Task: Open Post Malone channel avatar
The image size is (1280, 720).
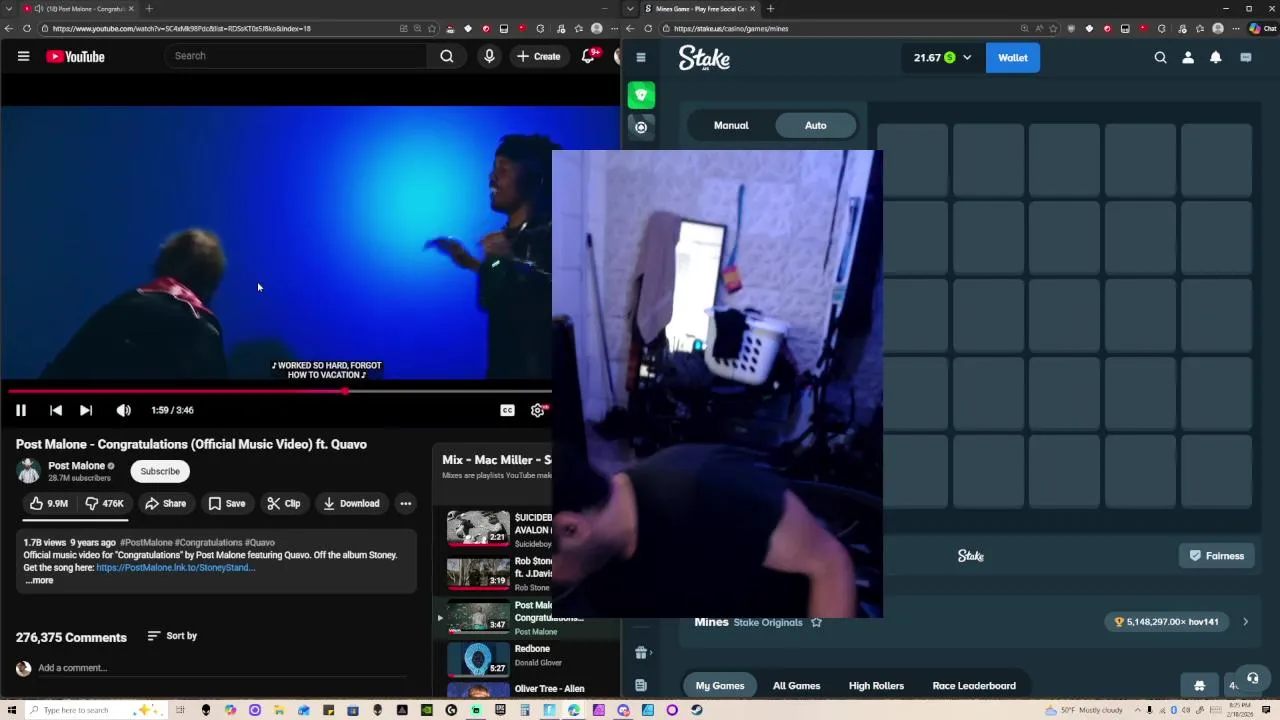Action: (28, 471)
